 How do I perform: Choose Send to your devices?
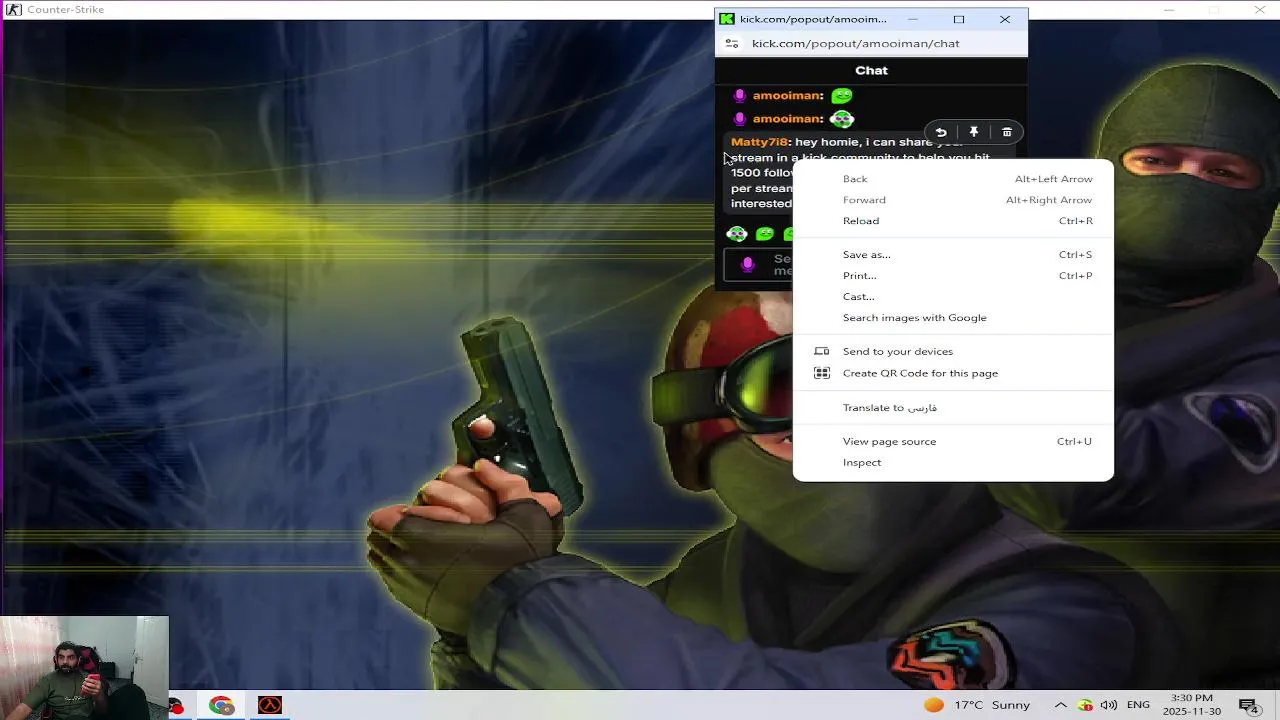953,352
